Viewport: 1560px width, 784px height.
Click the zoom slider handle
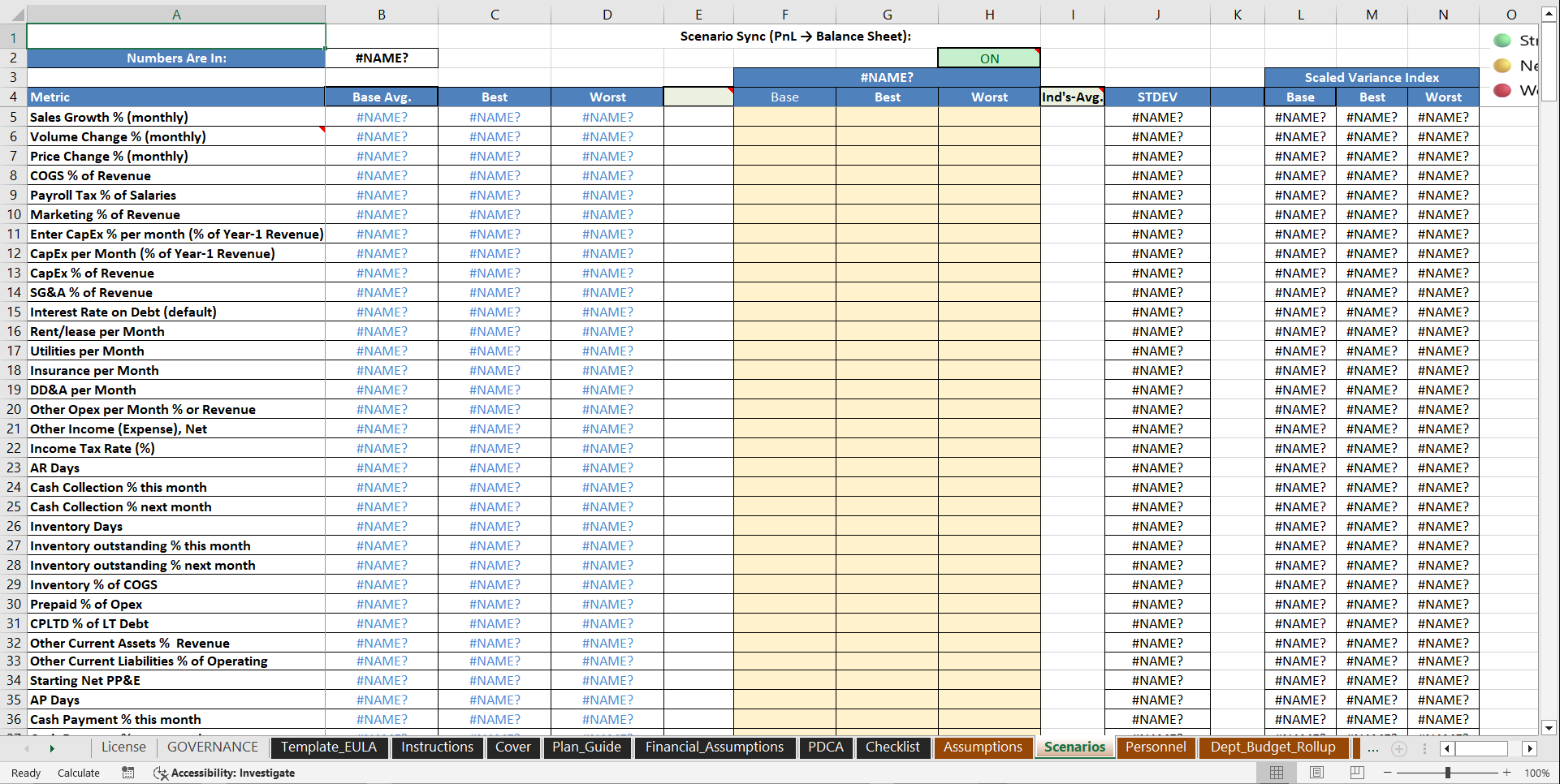(x=1448, y=773)
